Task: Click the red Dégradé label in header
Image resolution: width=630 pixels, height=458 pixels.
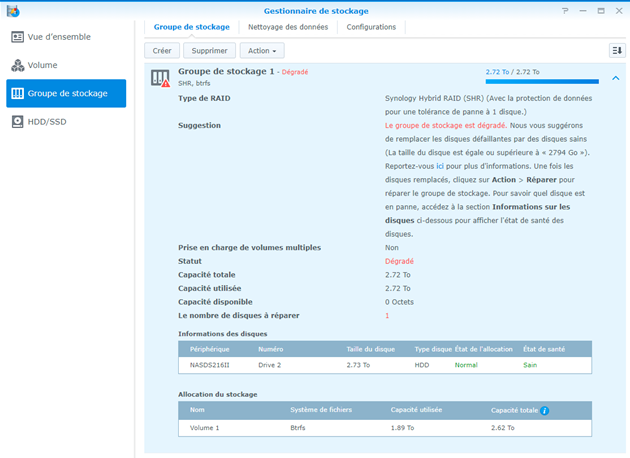Action: point(295,72)
